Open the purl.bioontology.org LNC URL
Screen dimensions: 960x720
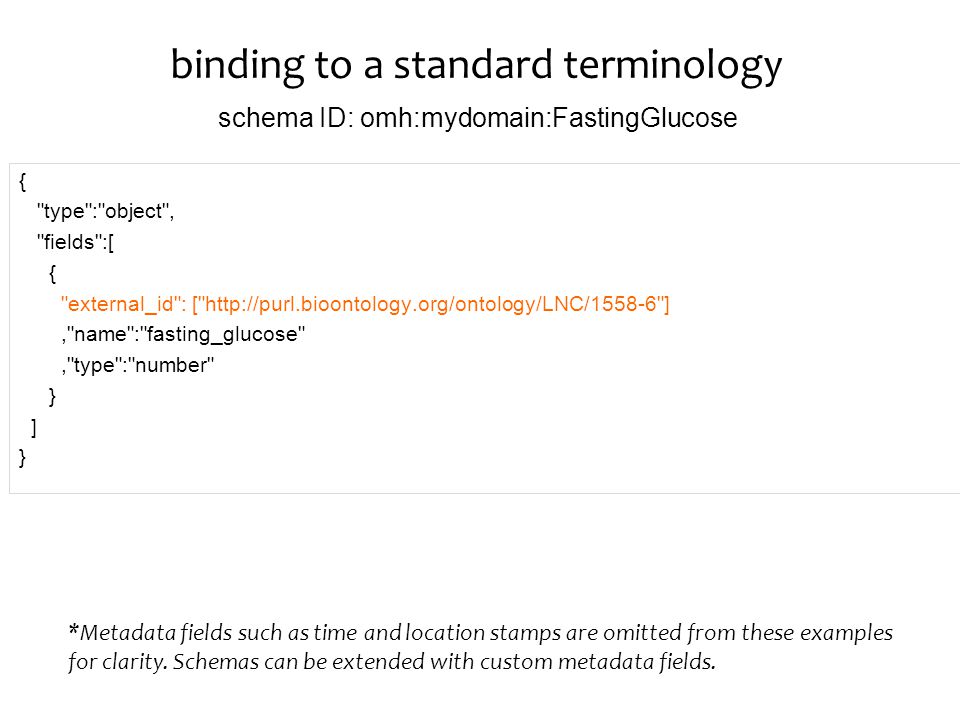[431, 304]
